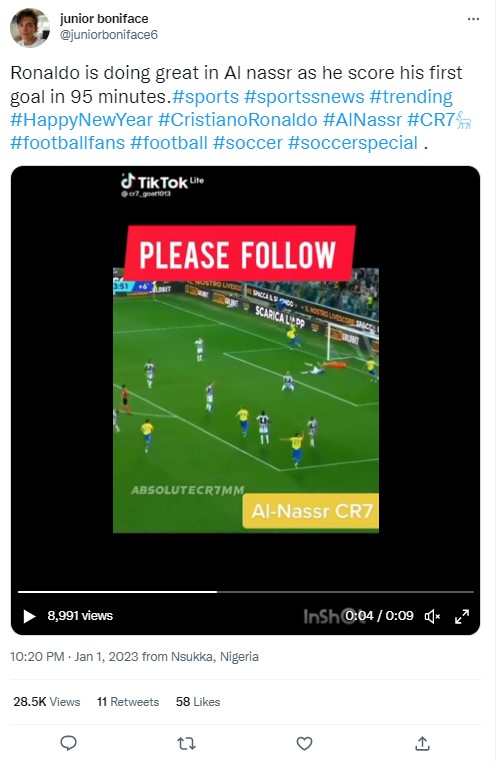Click the @juniorboniface6 handle
This screenshot has width=497, height=762.
[108, 35]
